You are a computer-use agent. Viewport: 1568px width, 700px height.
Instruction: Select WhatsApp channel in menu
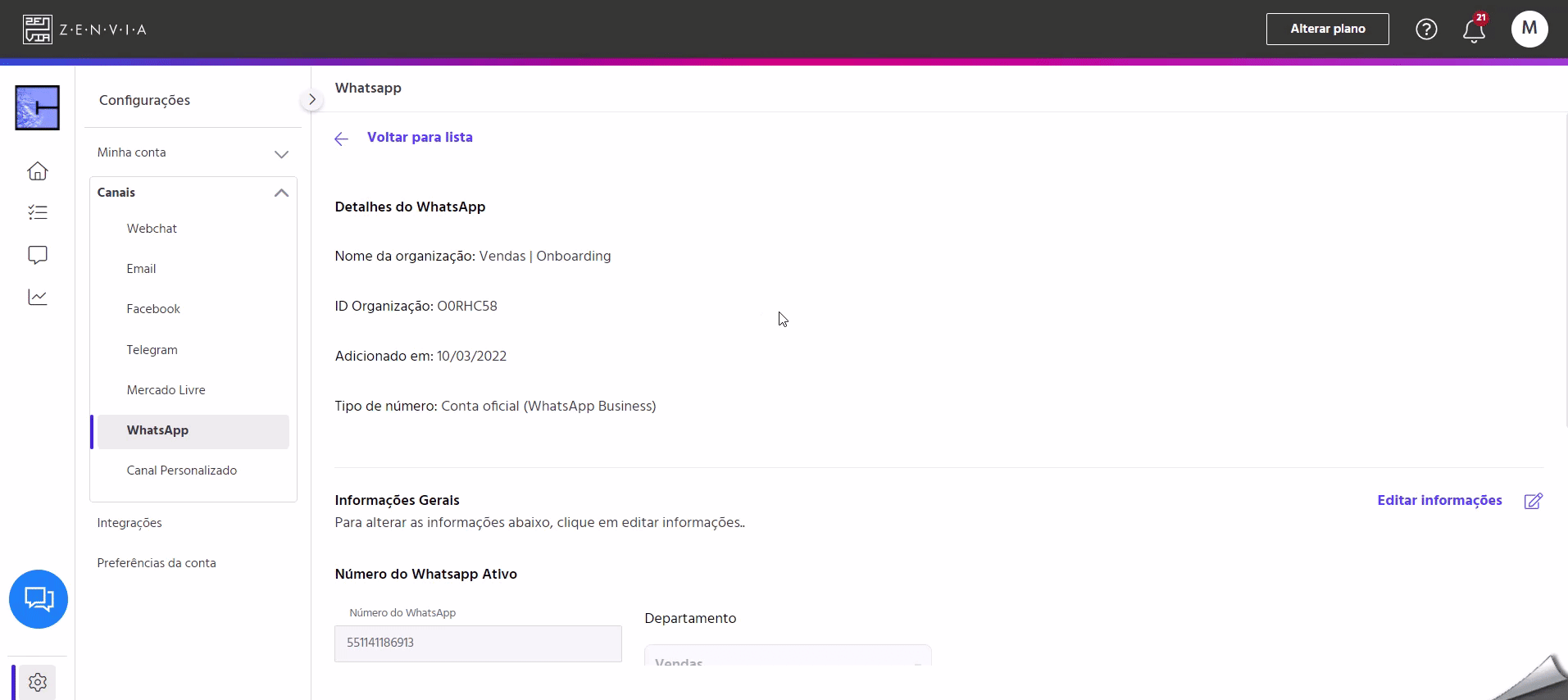pyautogui.click(x=193, y=431)
